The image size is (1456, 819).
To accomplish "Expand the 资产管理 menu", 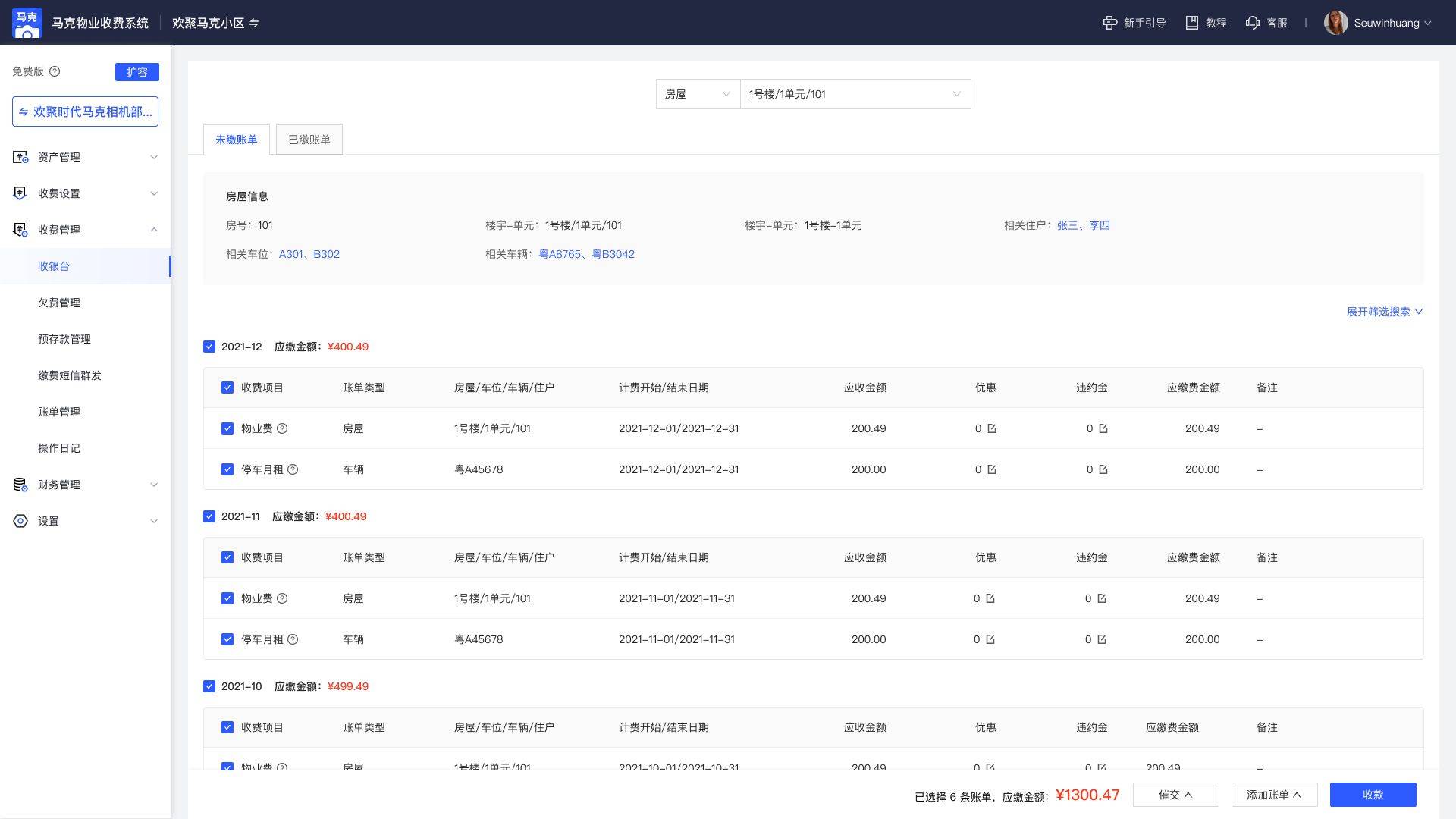I will tap(85, 157).
